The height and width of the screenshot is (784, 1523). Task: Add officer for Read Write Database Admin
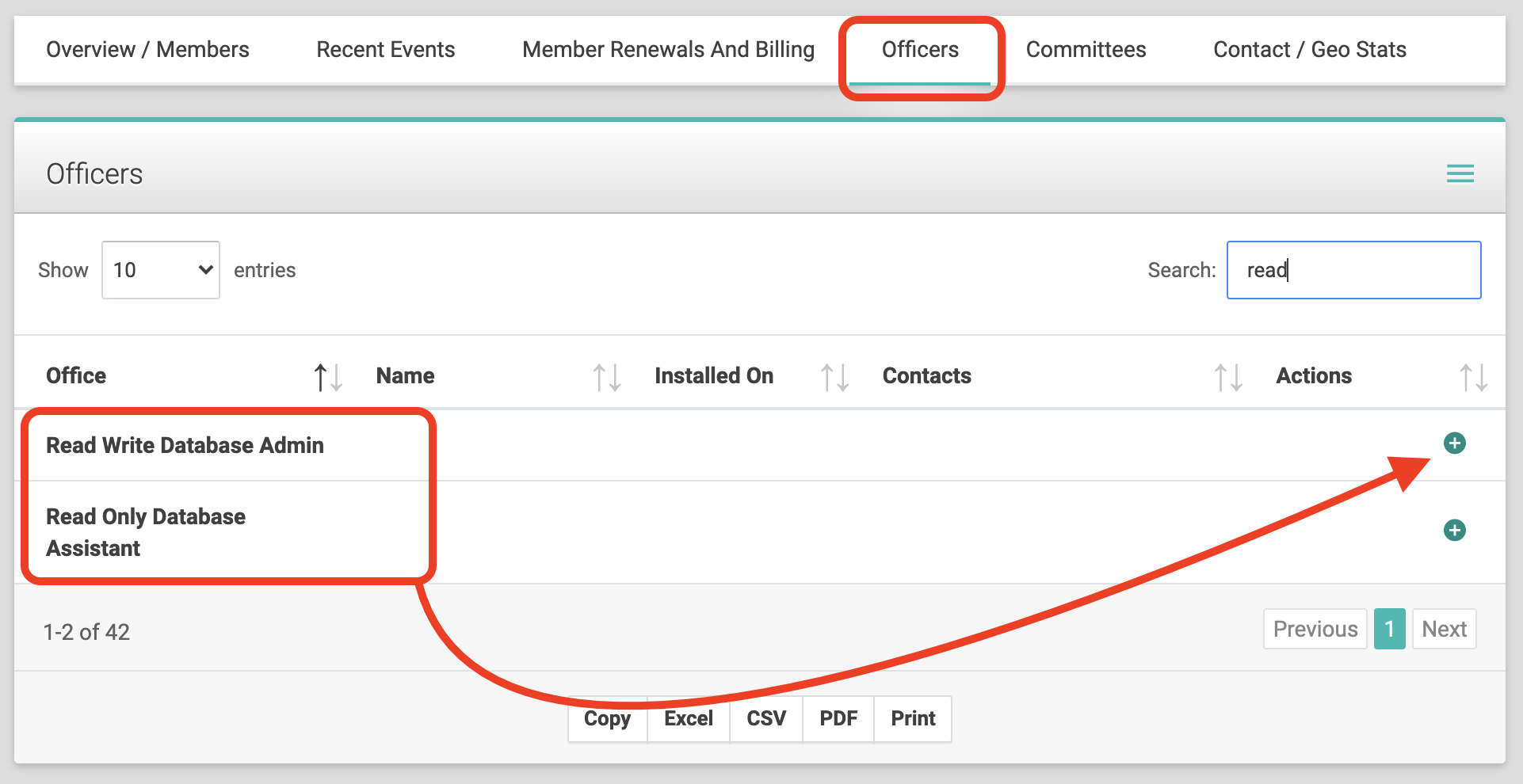1454,443
